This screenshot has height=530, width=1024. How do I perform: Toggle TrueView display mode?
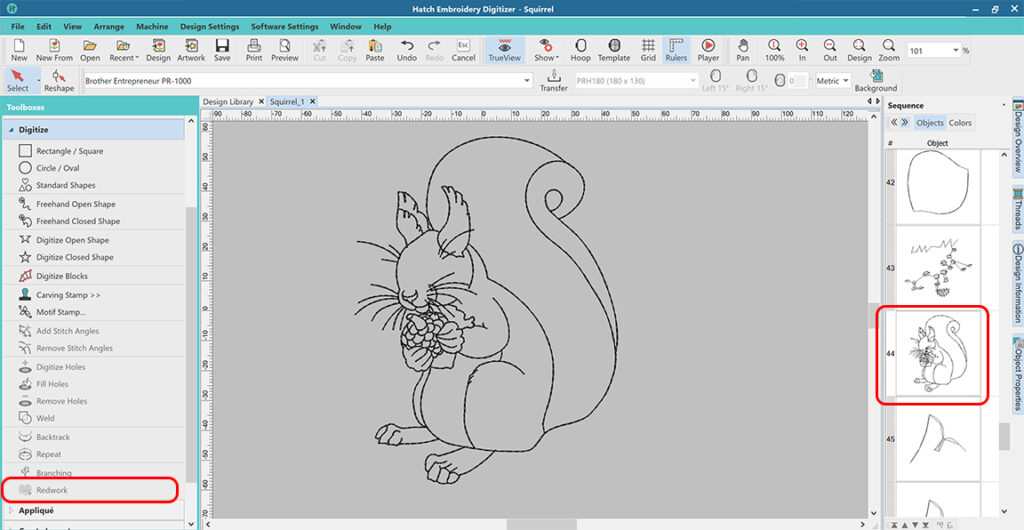coord(504,50)
